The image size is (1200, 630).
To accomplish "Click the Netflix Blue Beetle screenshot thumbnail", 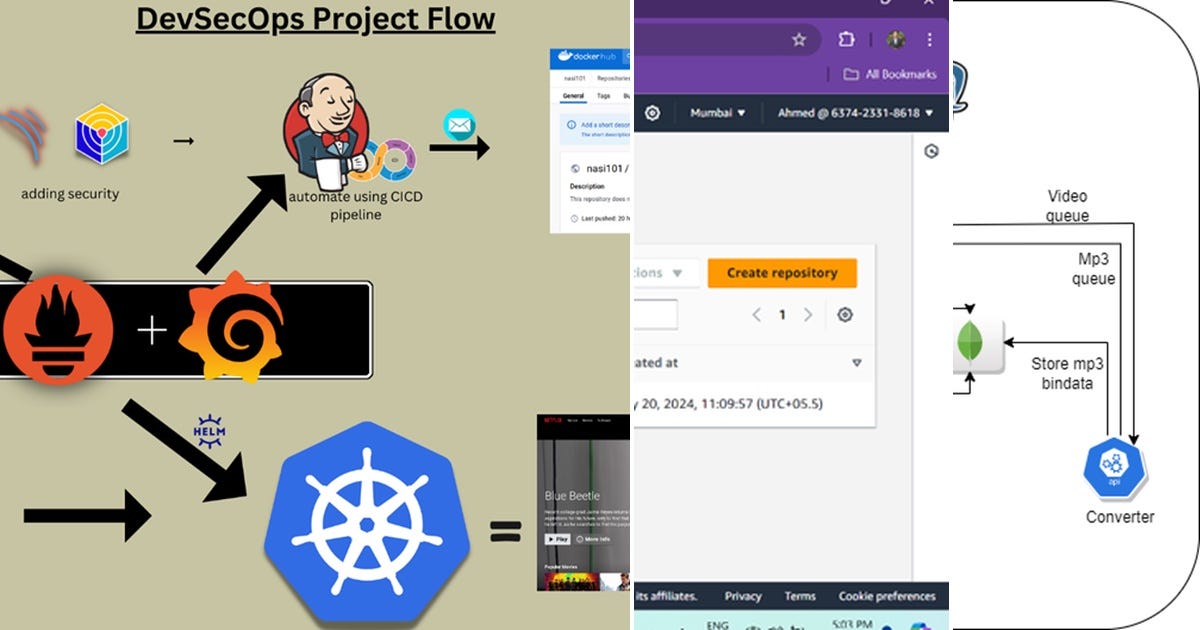I will coord(583,502).
